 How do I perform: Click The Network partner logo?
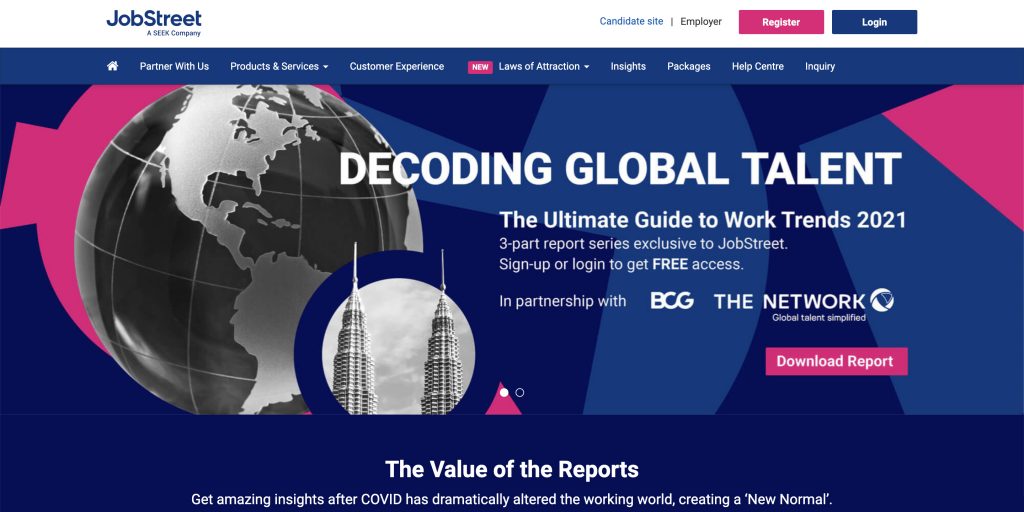[803, 304]
